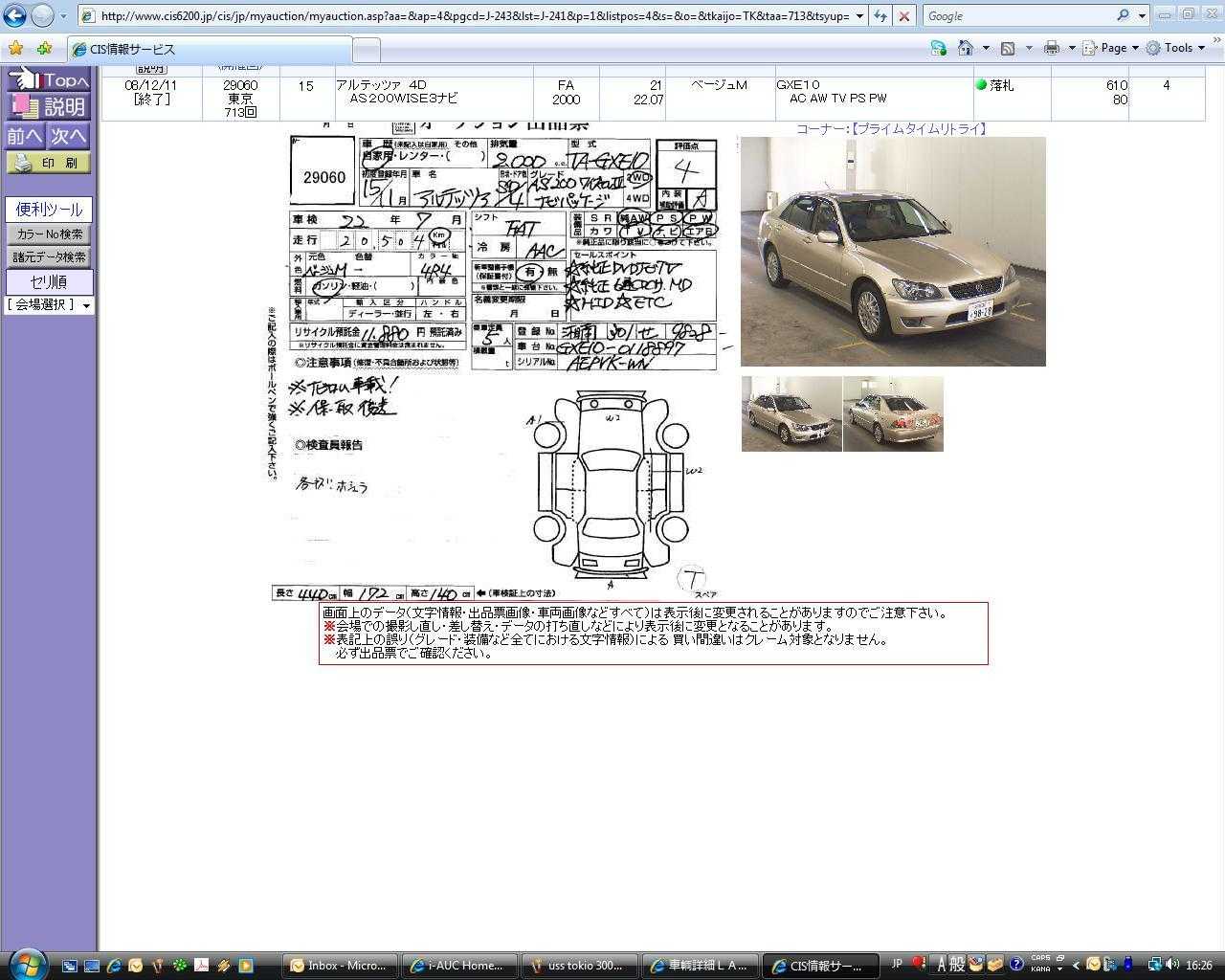Click the Print icon in command bar
This screenshot has width=1225, height=980.
tap(1052, 48)
